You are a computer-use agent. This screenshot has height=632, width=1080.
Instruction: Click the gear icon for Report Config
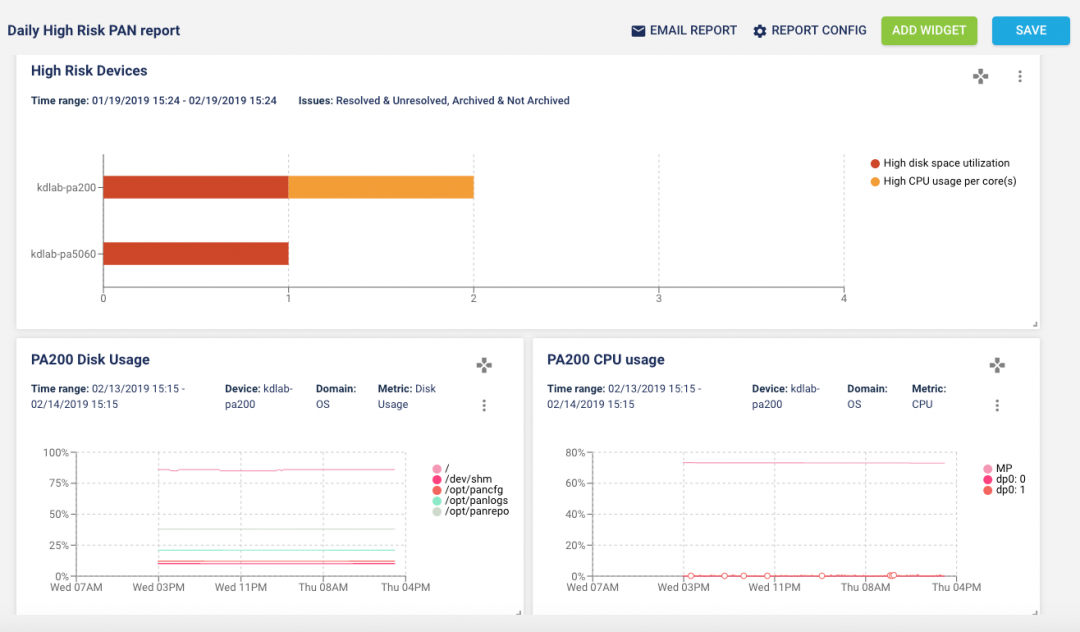click(x=760, y=31)
